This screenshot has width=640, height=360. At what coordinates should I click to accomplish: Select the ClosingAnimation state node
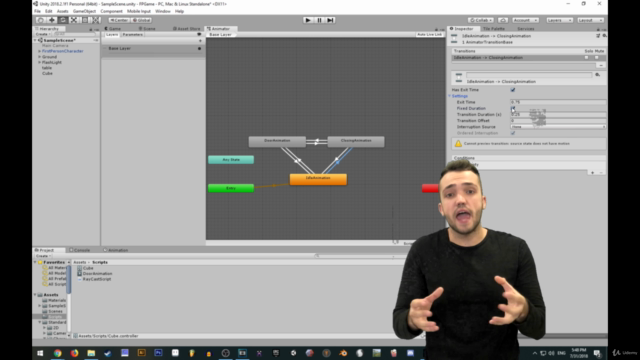[x=356, y=141]
